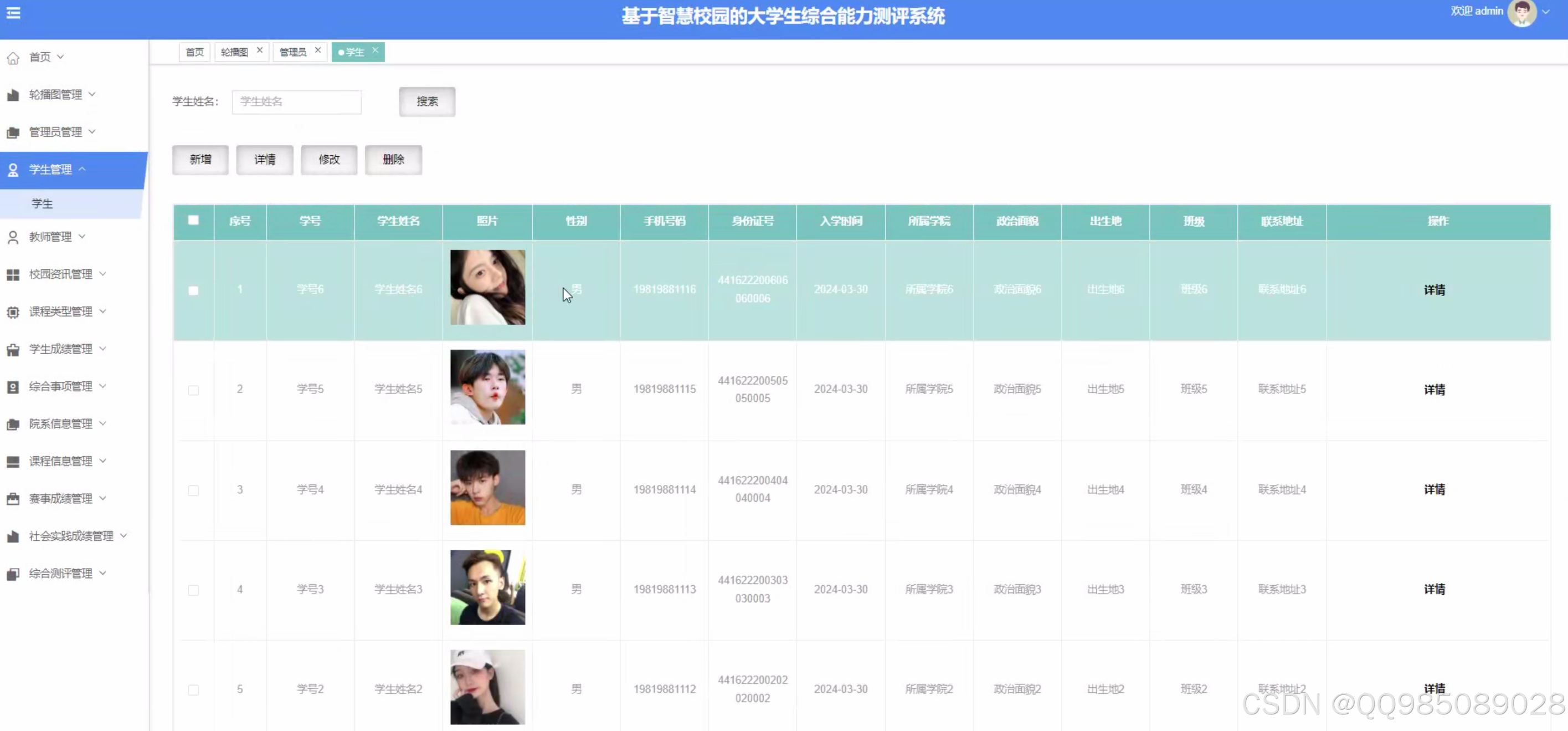The image size is (1568, 731).
Task: Click the 校园资讯管理 grid icon
Action: [x=13, y=275]
